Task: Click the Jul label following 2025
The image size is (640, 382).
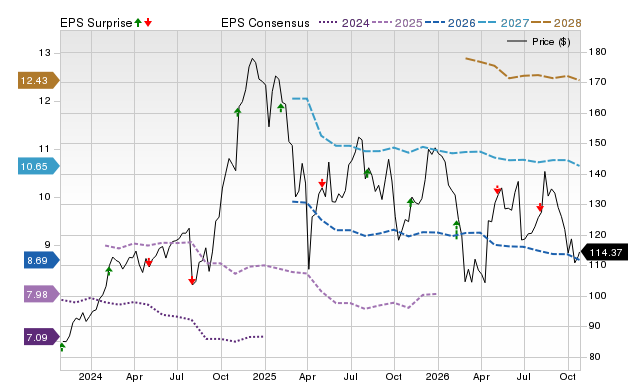Action: point(350,376)
